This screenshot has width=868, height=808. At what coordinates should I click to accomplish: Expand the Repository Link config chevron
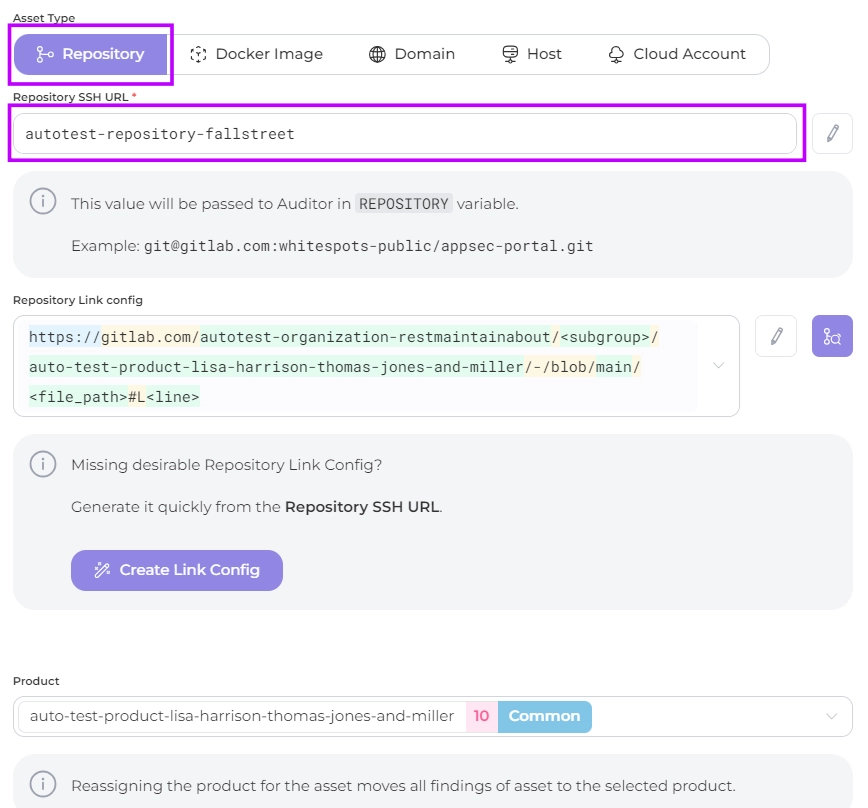click(x=718, y=366)
